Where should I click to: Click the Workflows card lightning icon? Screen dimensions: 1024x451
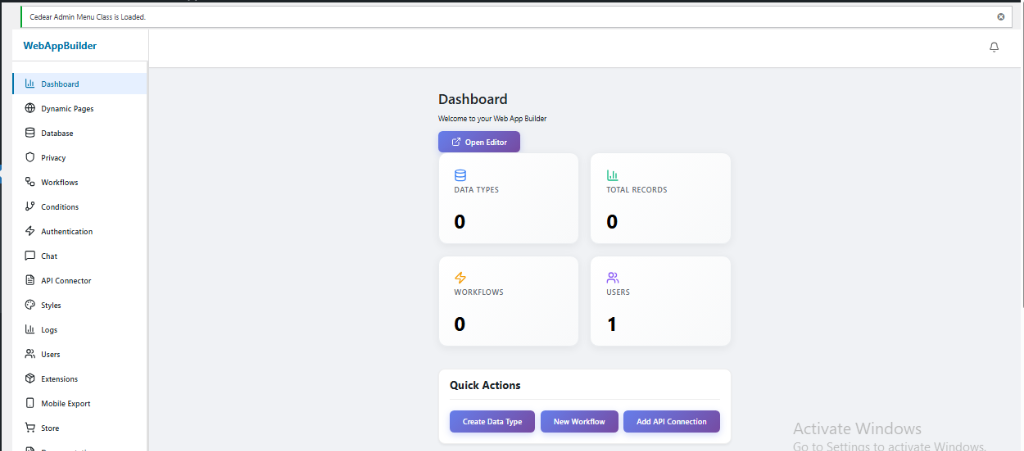[460, 277]
